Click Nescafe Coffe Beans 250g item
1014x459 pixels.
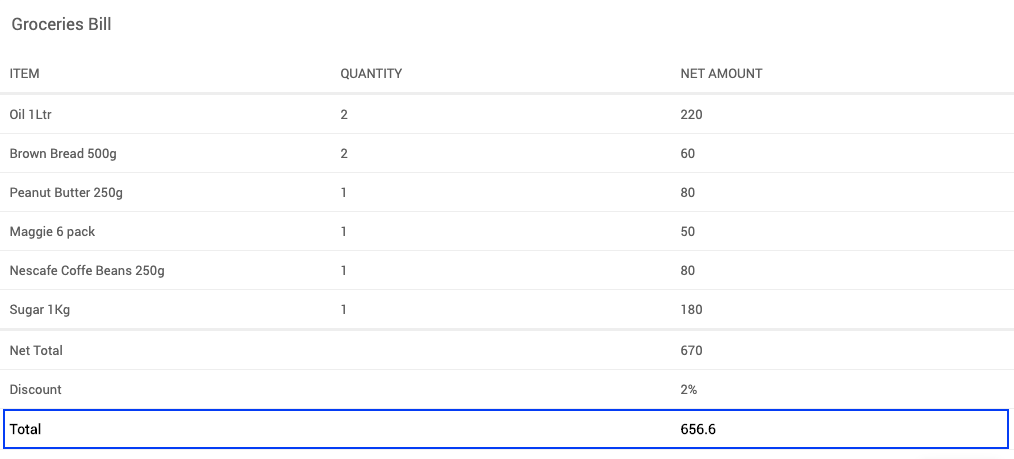click(x=87, y=271)
